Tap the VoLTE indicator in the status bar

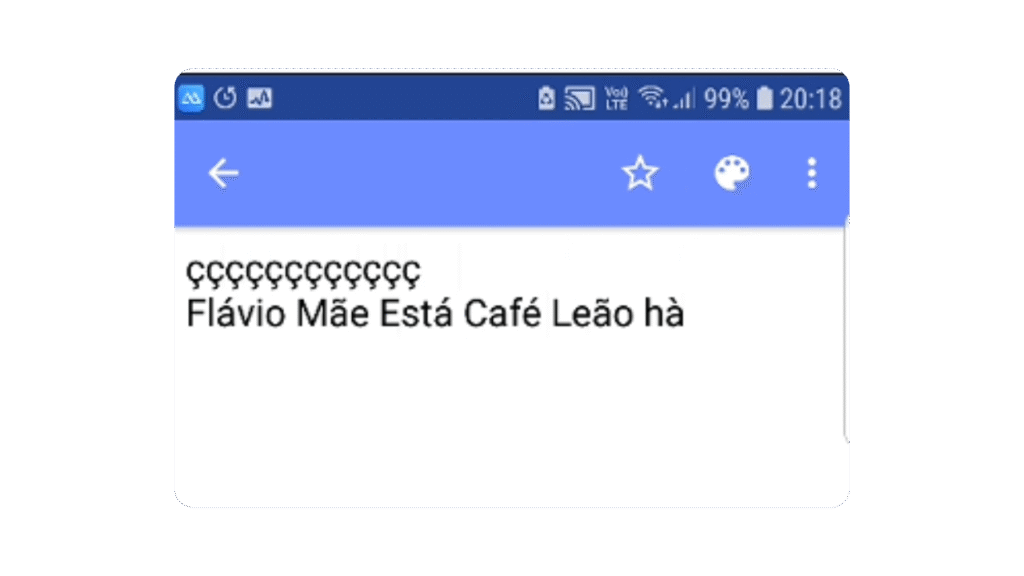point(616,99)
